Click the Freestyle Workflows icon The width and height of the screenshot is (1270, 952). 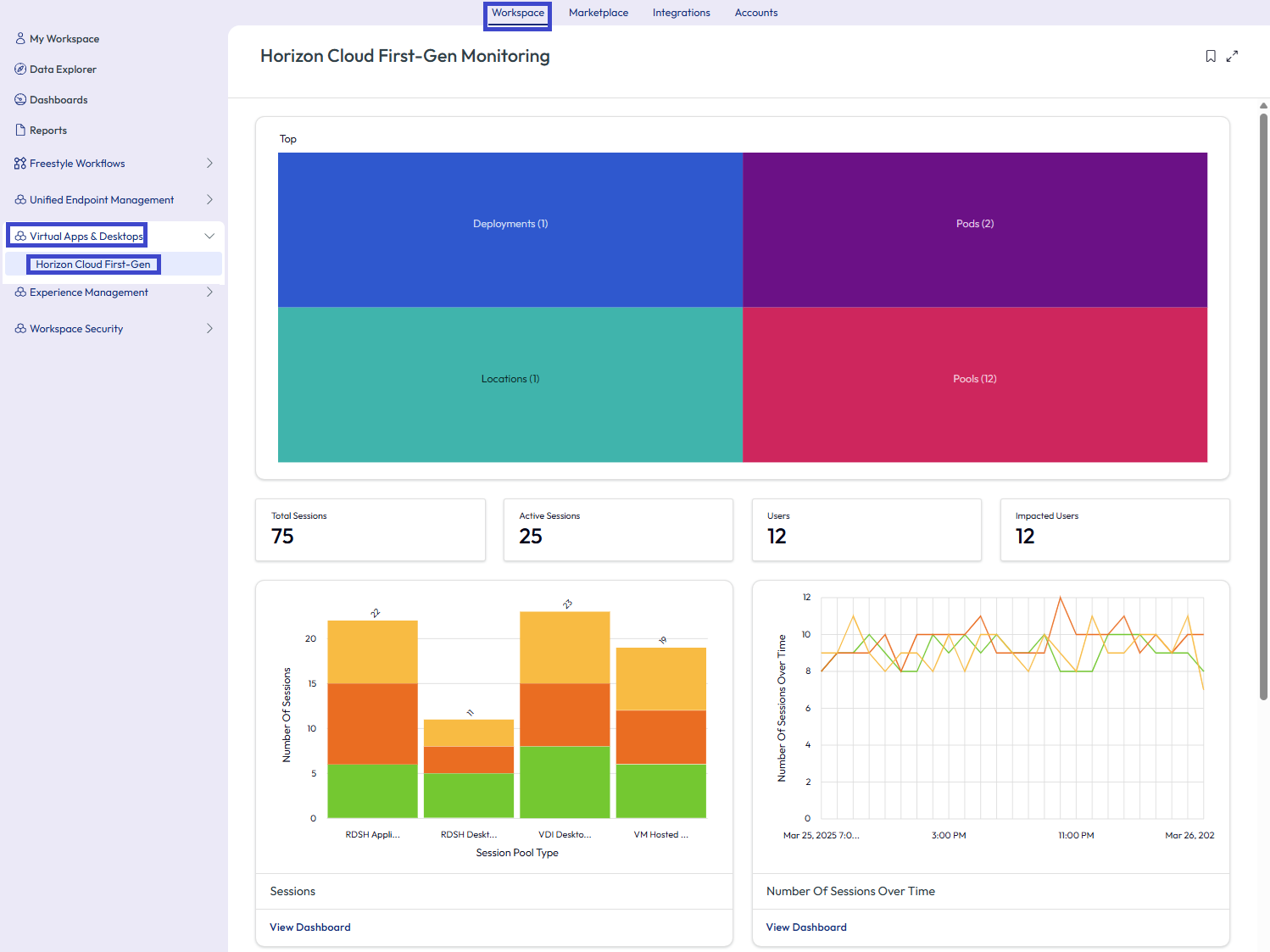20,163
